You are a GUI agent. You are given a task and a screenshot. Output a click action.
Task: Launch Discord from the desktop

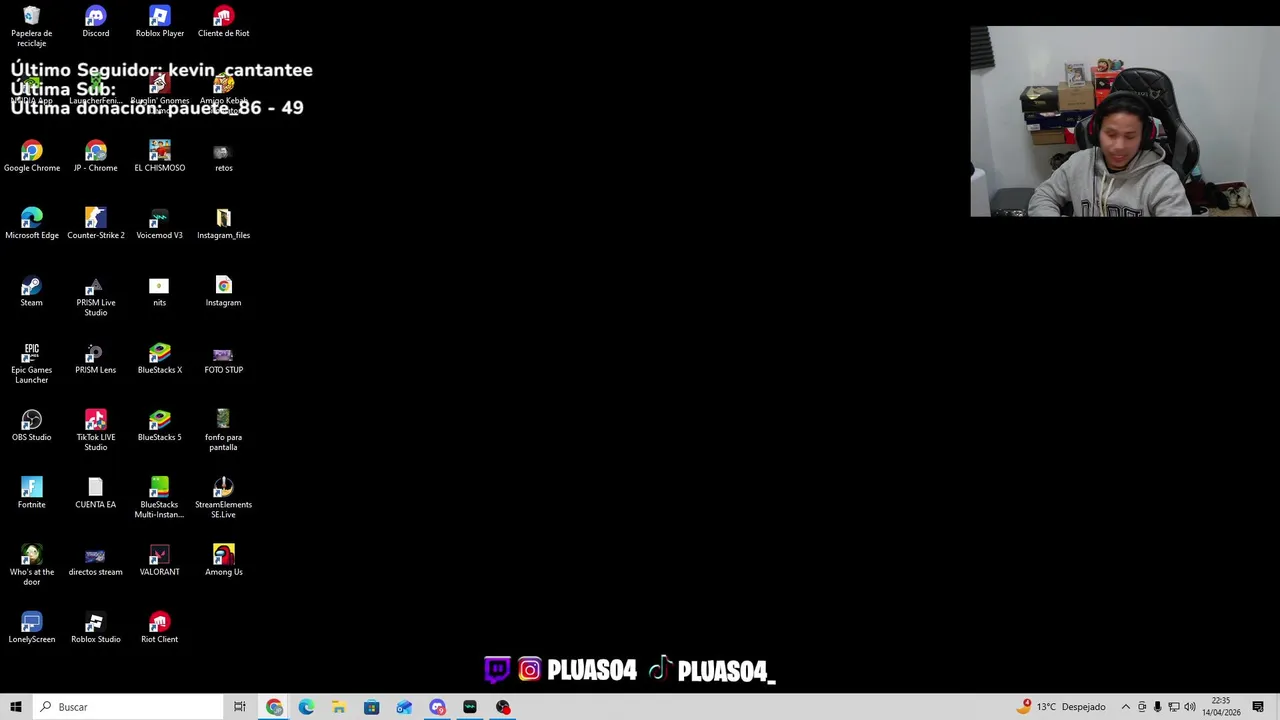pyautogui.click(x=95, y=22)
